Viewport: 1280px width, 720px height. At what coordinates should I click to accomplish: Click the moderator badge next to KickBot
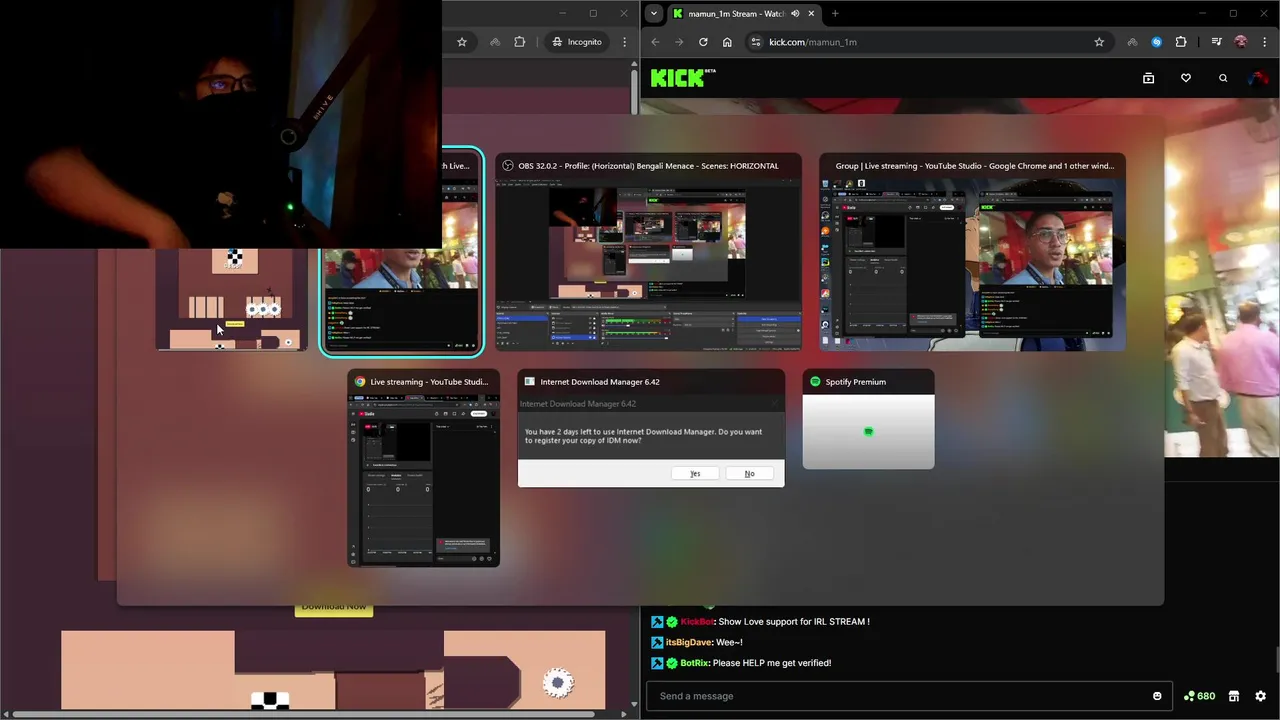[x=657, y=622]
